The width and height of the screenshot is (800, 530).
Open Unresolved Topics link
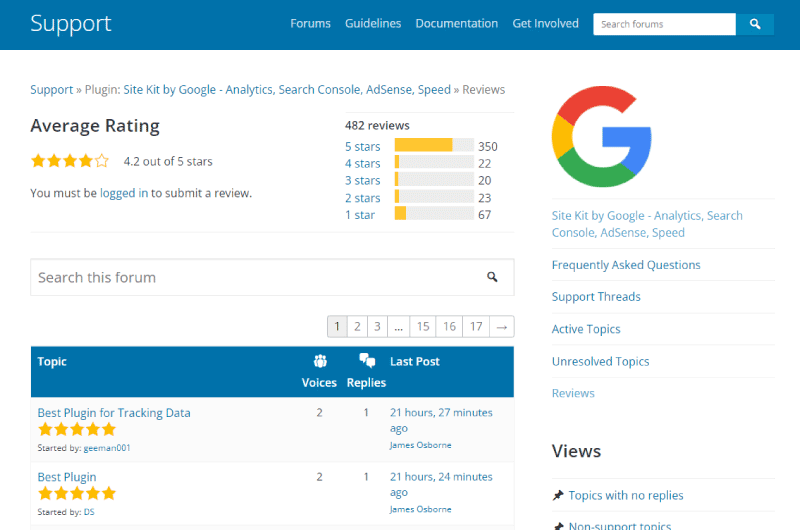(601, 362)
